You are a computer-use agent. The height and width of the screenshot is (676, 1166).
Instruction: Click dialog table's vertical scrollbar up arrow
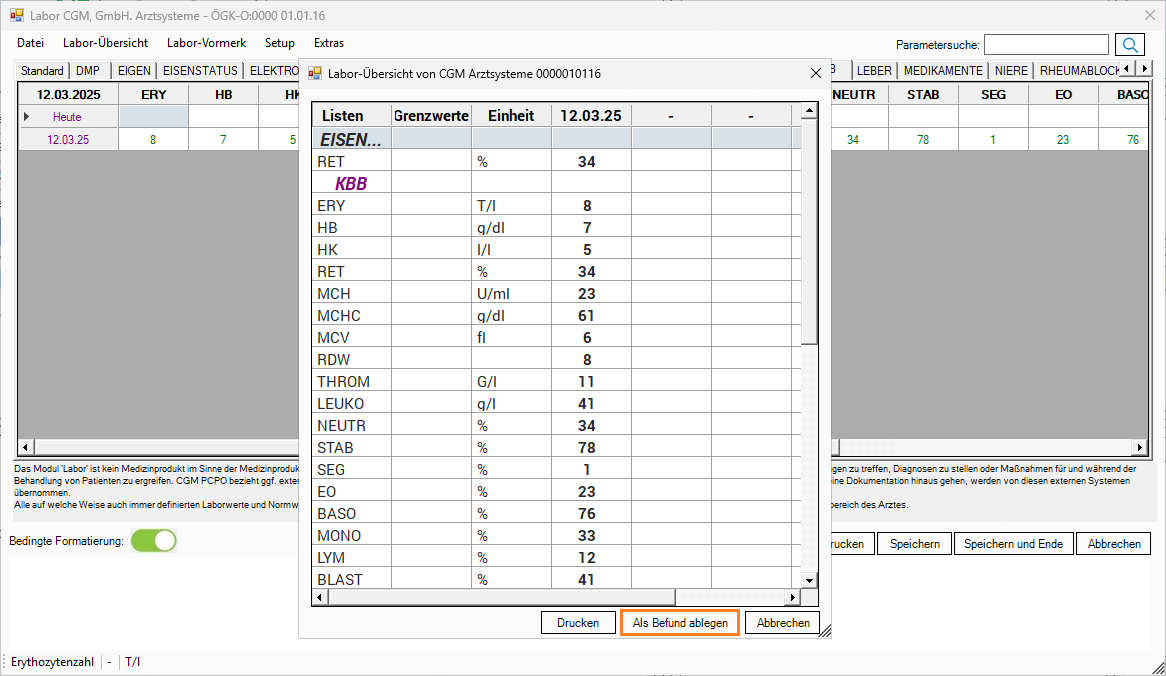click(809, 110)
